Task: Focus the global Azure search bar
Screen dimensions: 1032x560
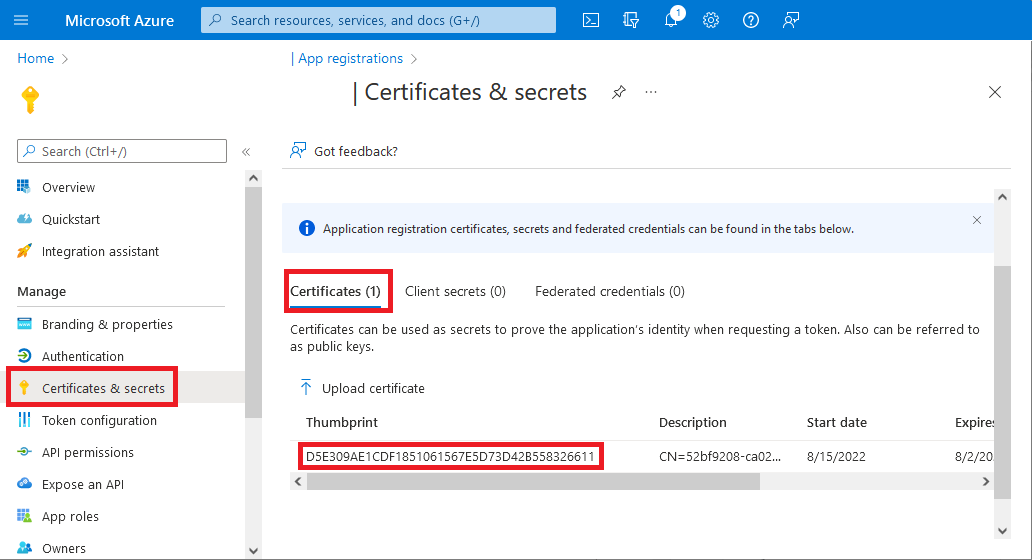Action: point(378,20)
